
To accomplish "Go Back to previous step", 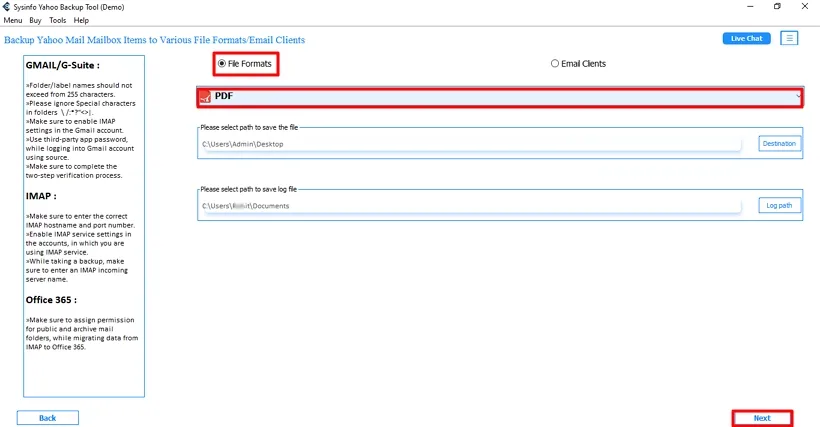I will 48,418.
